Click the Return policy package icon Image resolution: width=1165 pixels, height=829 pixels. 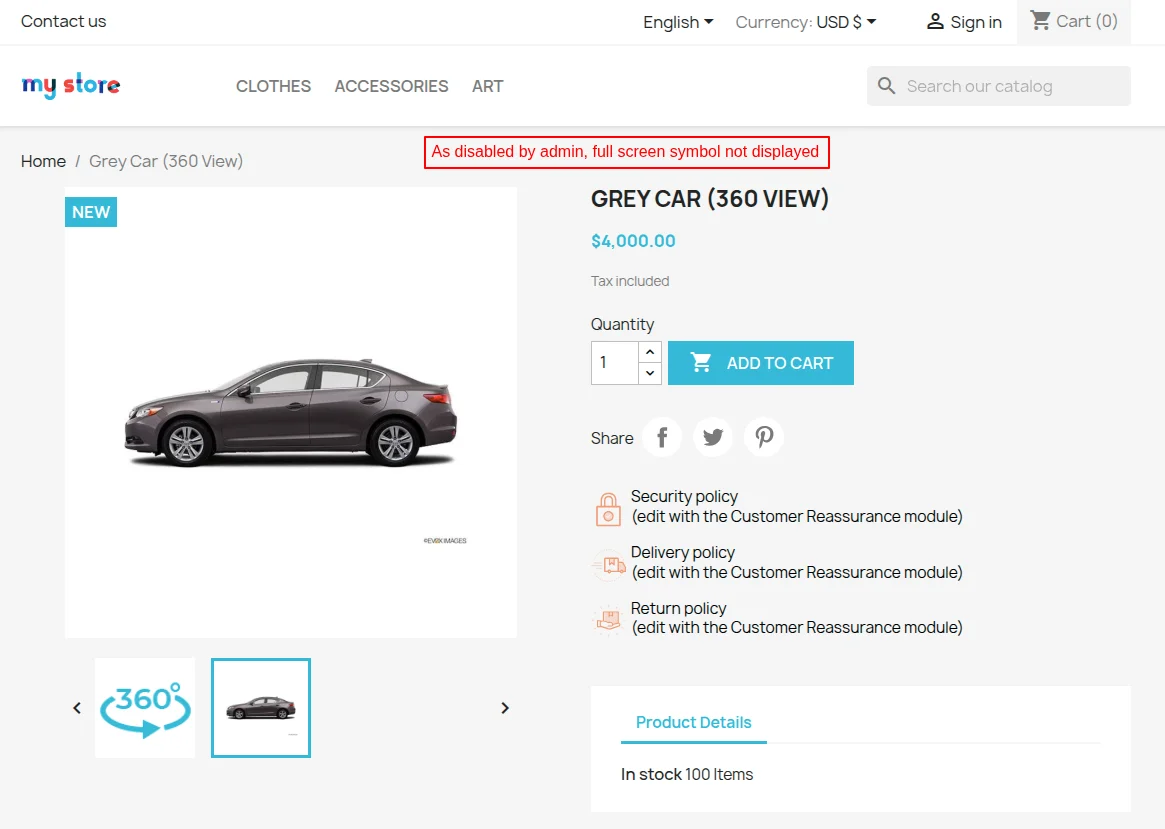tap(608, 620)
